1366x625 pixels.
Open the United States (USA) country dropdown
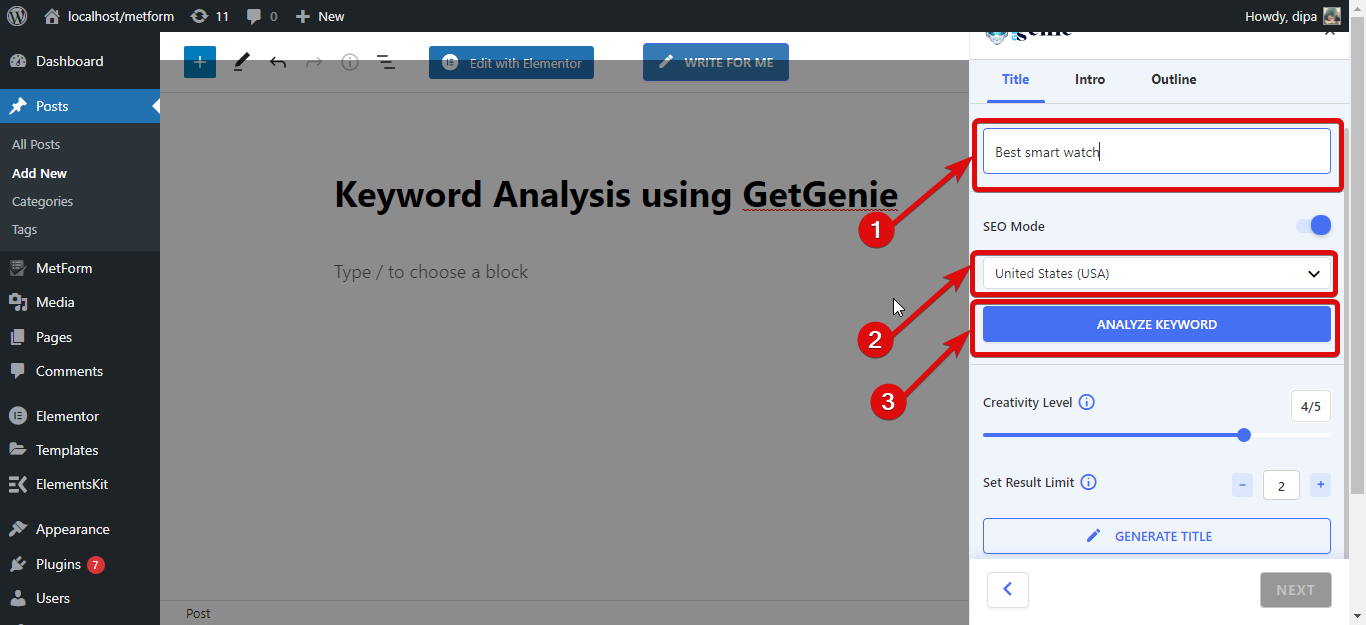tap(1157, 274)
